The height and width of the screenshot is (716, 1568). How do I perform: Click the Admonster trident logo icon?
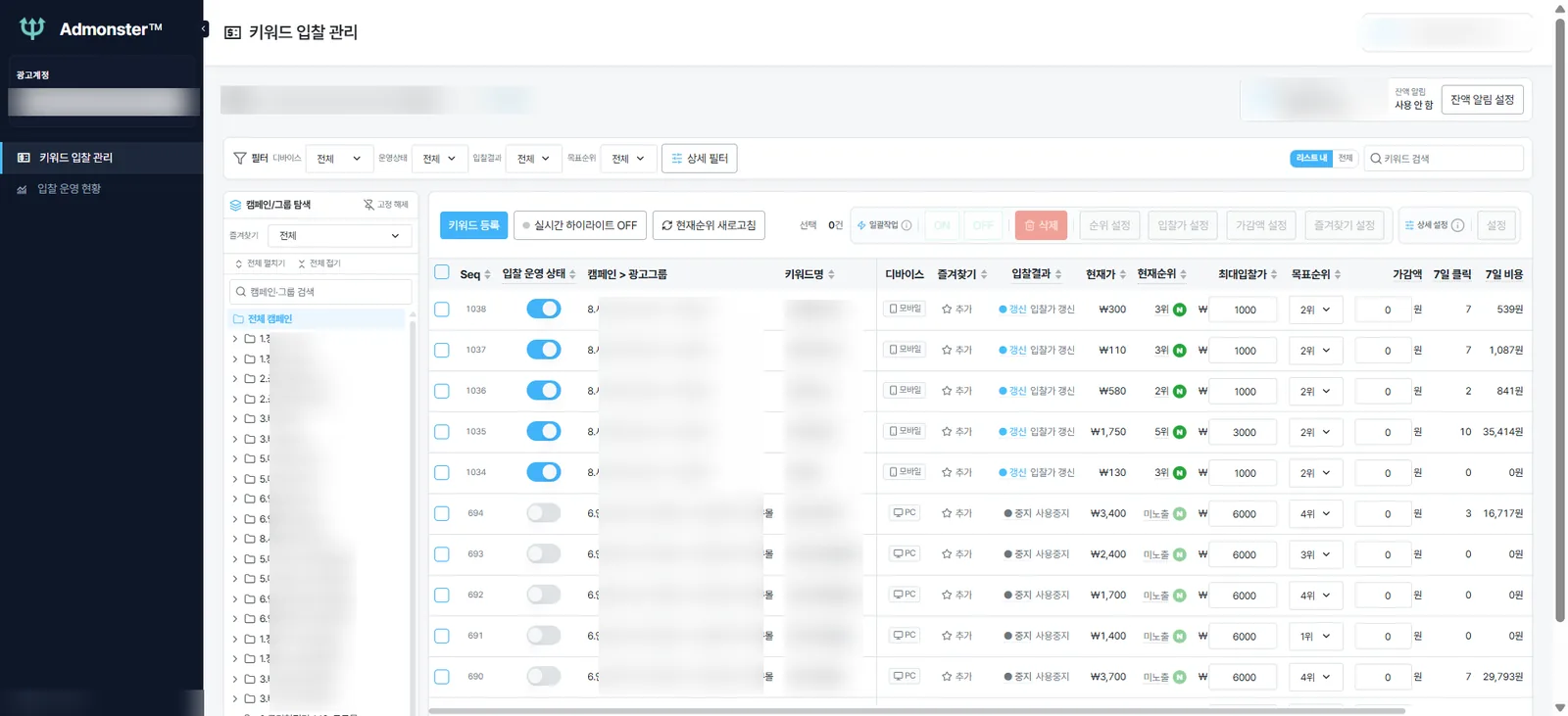(x=32, y=28)
